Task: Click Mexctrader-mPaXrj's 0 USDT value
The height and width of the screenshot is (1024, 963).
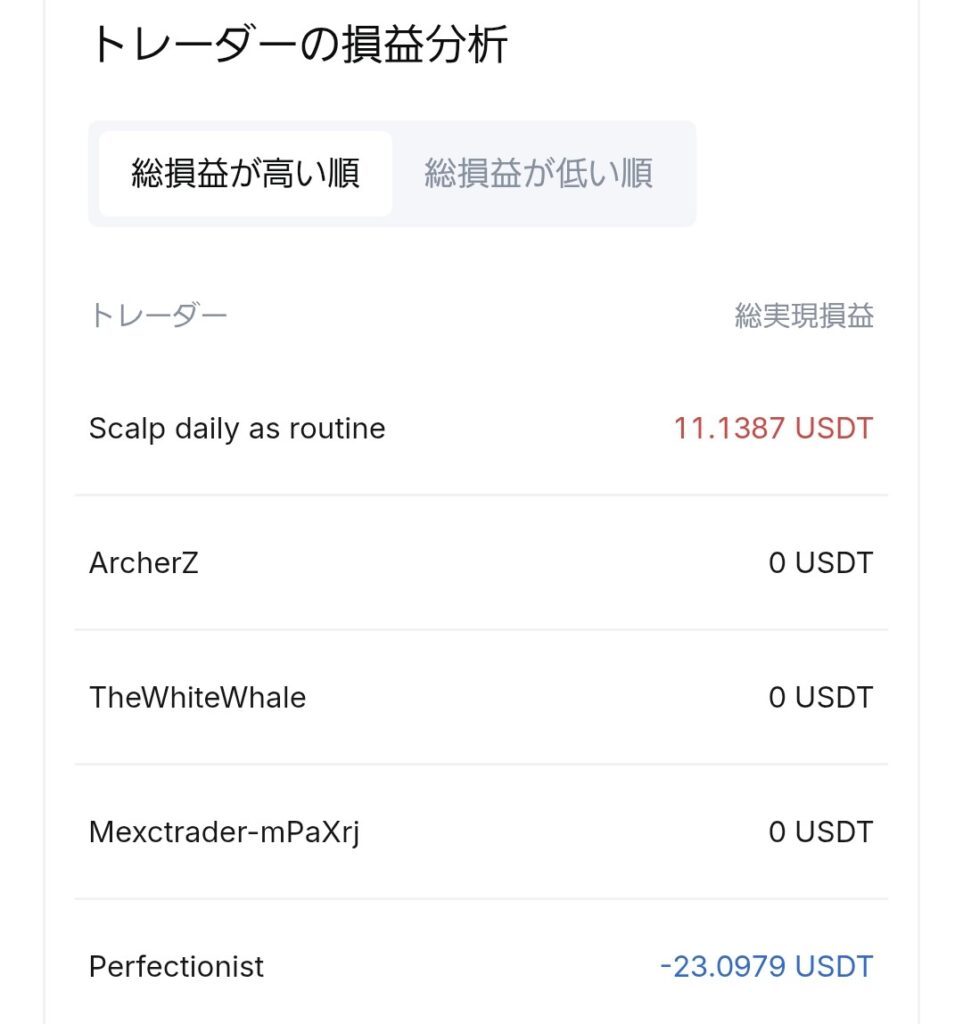Action: point(820,832)
